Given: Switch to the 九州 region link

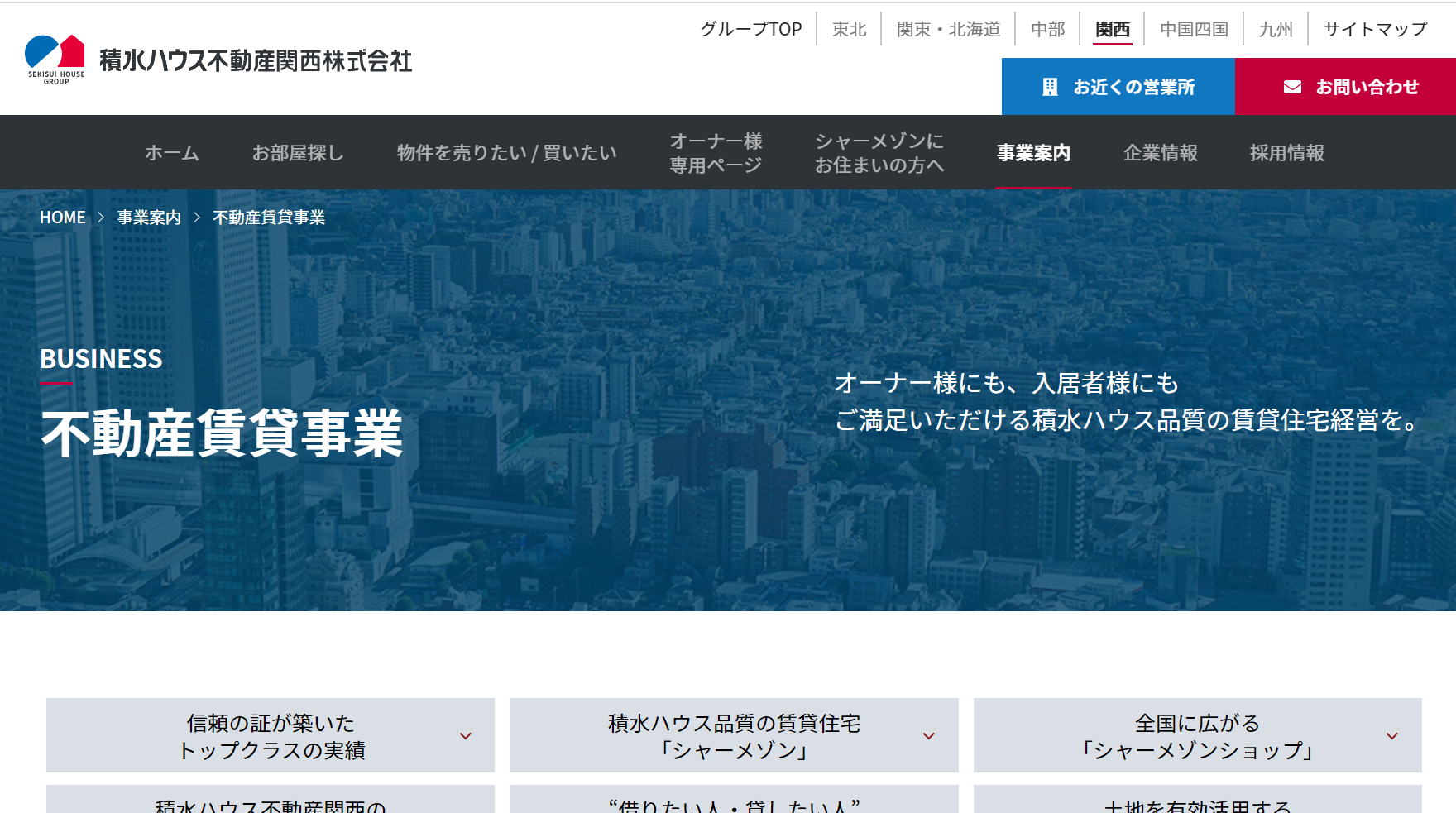Looking at the screenshot, I should tap(1276, 29).
